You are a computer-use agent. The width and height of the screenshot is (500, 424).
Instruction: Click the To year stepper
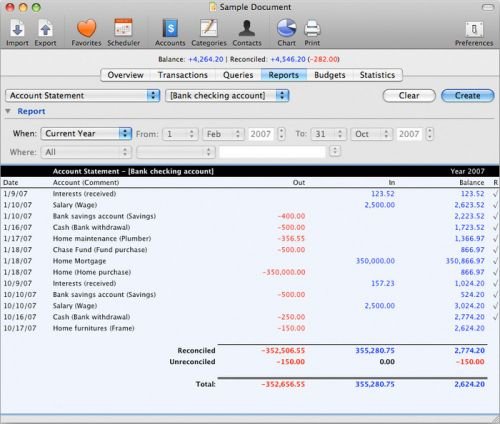430,134
